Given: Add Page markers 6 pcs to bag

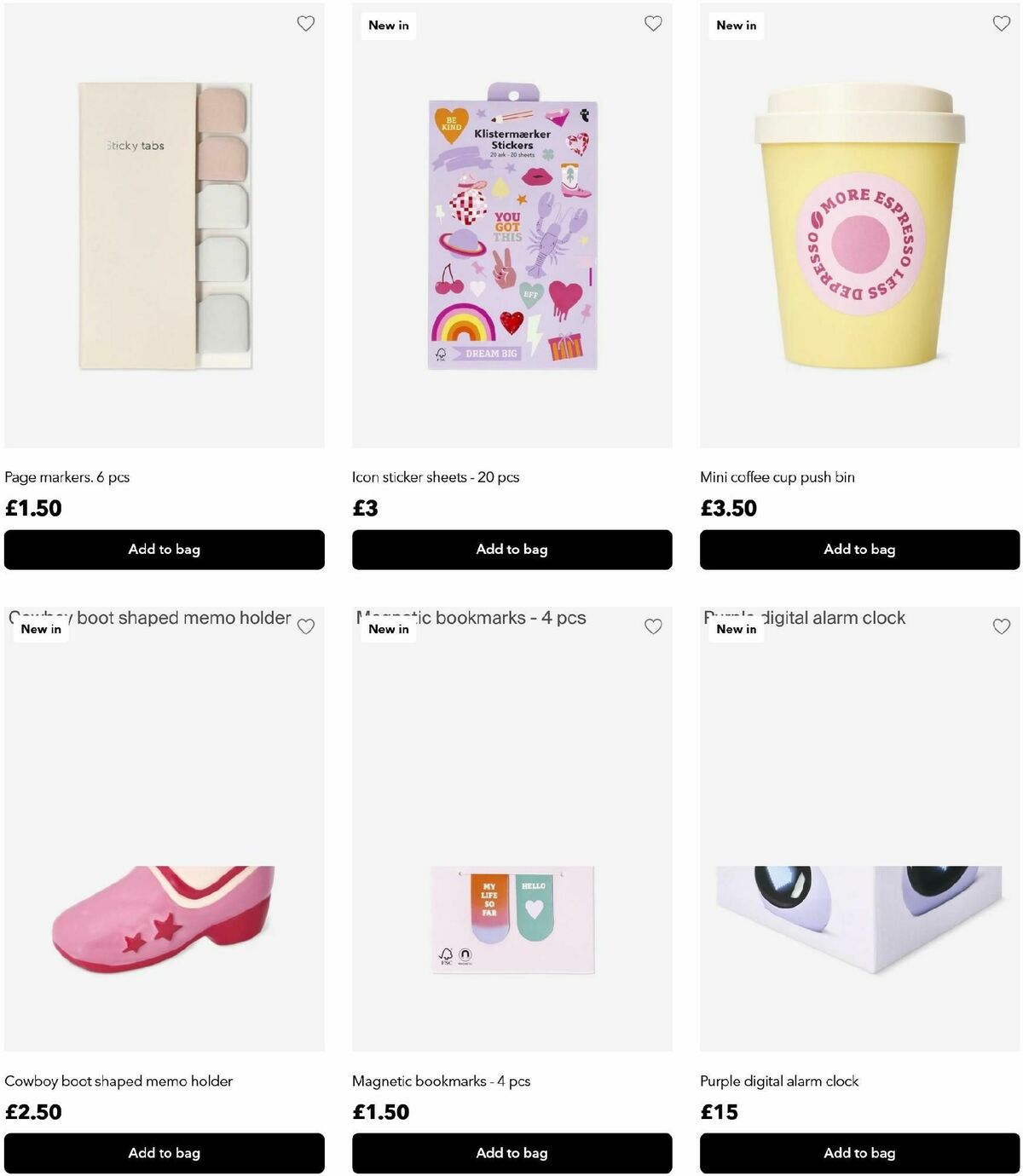Looking at the screenshot, I should pos(165,550).
